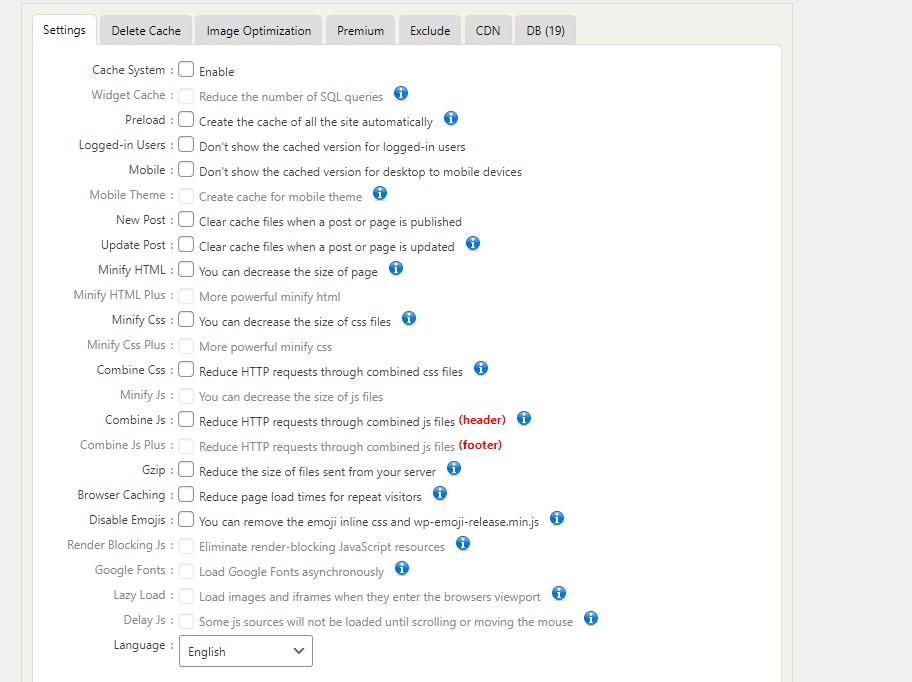912x682 pixels.
Task: Click info icon for Combine Js header
Action: pyautogui.click(x=524, y=418)
